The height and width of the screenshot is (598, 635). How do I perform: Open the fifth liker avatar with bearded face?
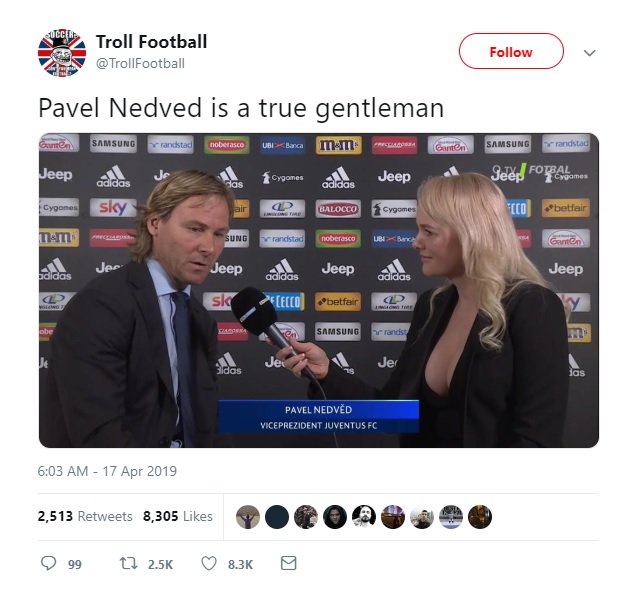point(364,517)
